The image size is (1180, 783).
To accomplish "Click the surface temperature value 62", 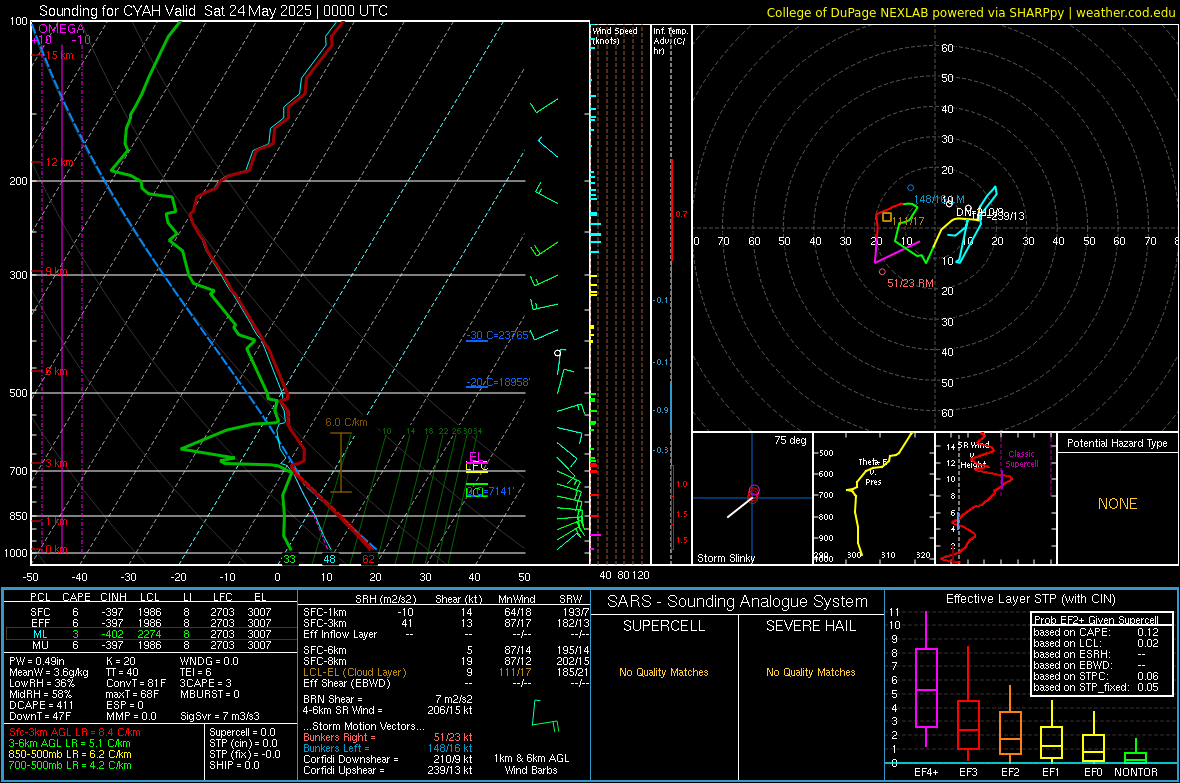I will pos(368,559).
